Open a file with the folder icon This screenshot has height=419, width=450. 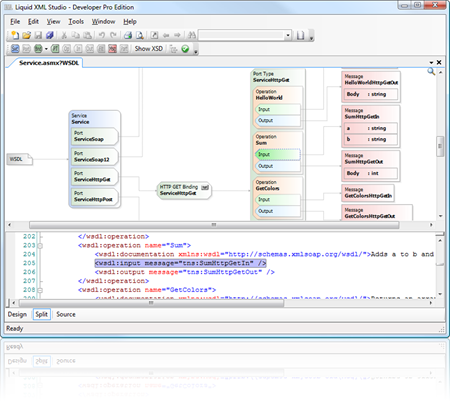pyautogui.click(x=26, y=35)
